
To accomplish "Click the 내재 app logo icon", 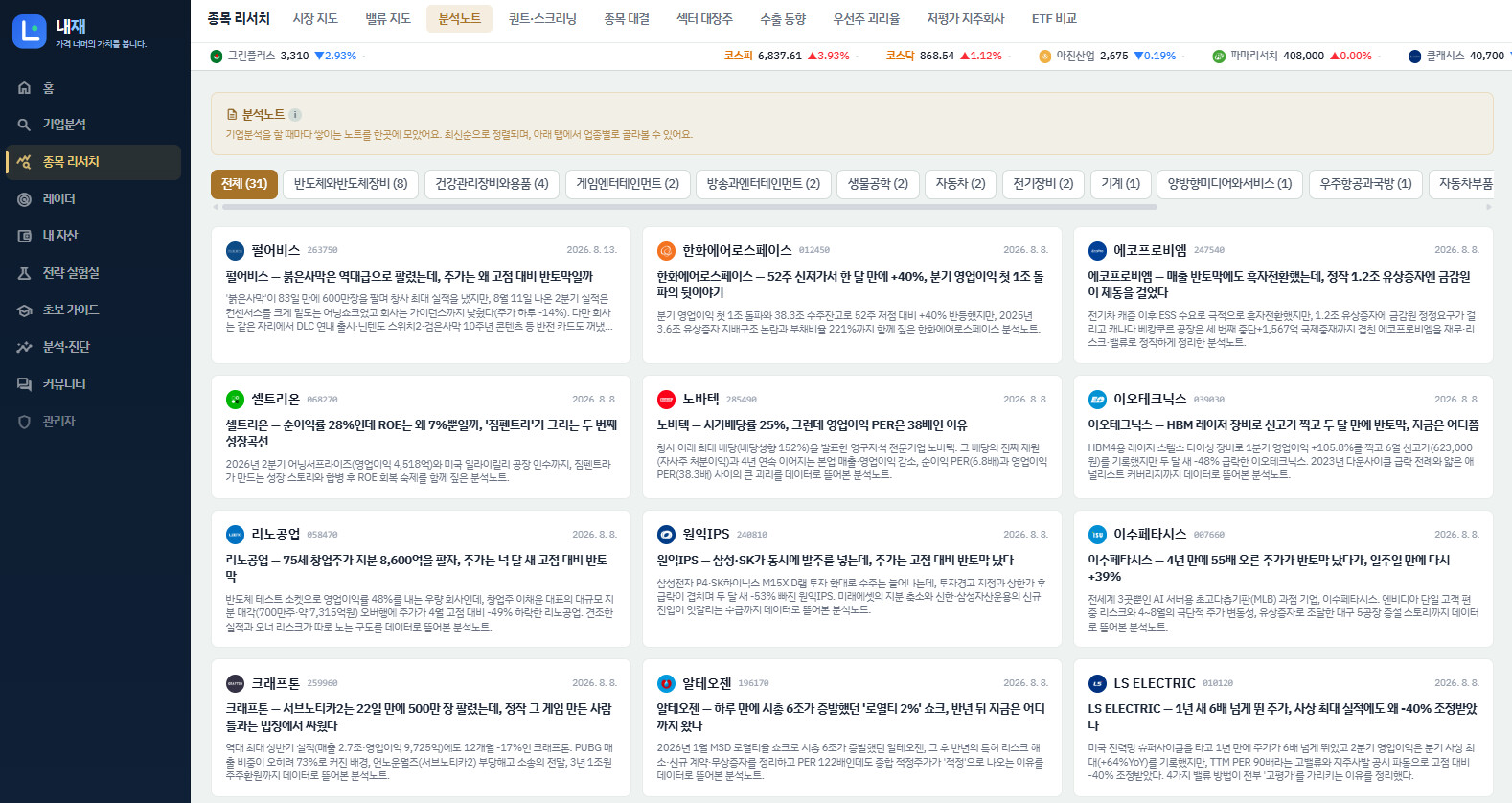I will tap(29, 32).
